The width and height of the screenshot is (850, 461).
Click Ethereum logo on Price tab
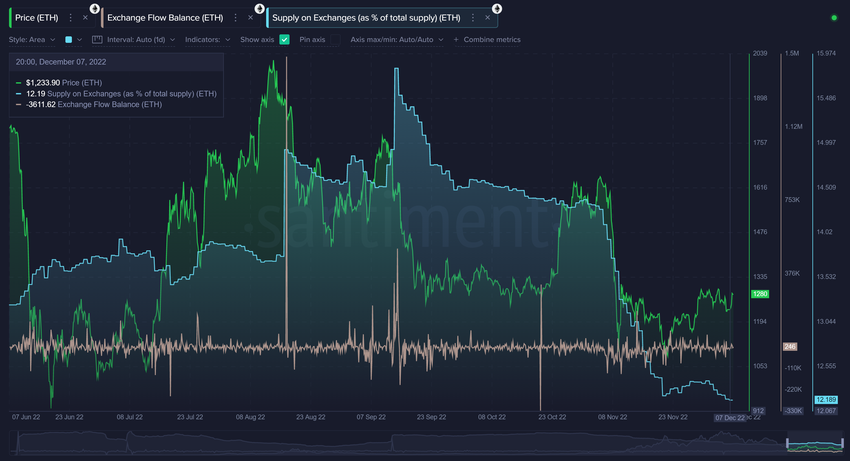[x=94, y=9]
